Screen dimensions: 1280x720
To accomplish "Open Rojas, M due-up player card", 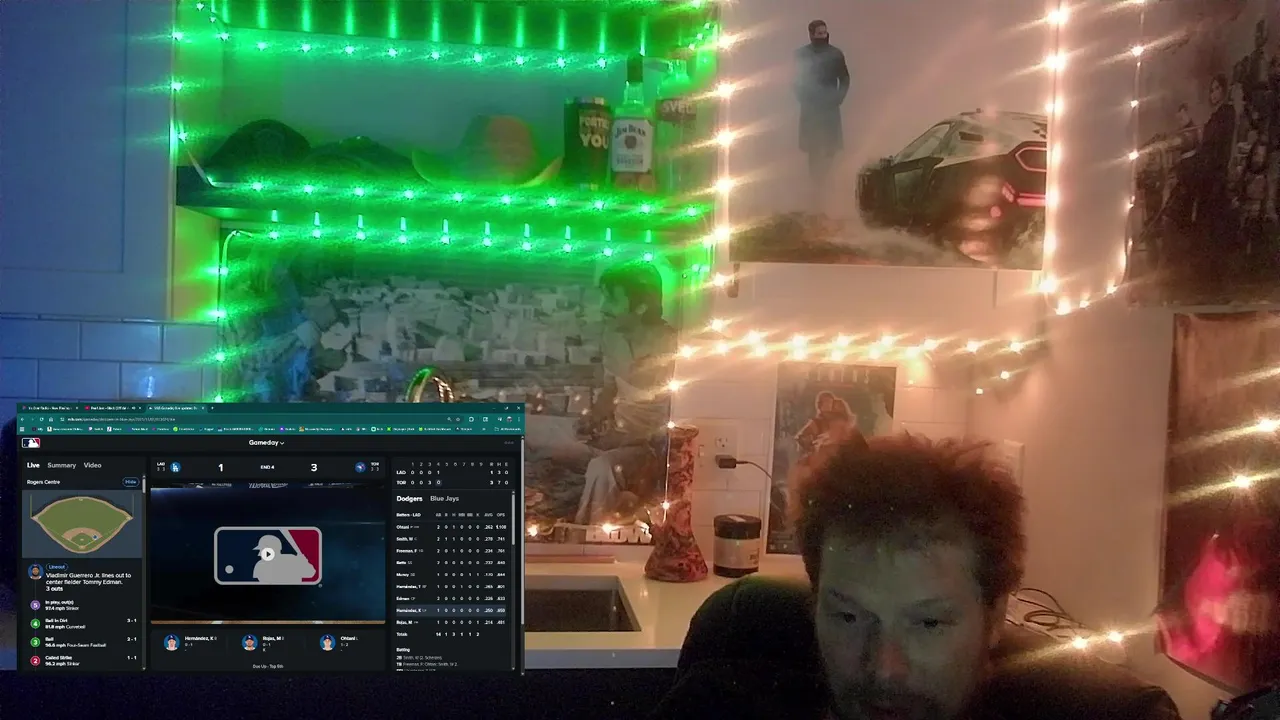I will click(x=265, y=642).
